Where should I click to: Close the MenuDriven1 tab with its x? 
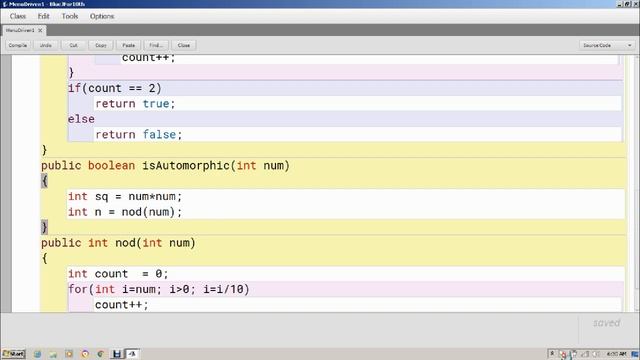(x=40, y=30)
